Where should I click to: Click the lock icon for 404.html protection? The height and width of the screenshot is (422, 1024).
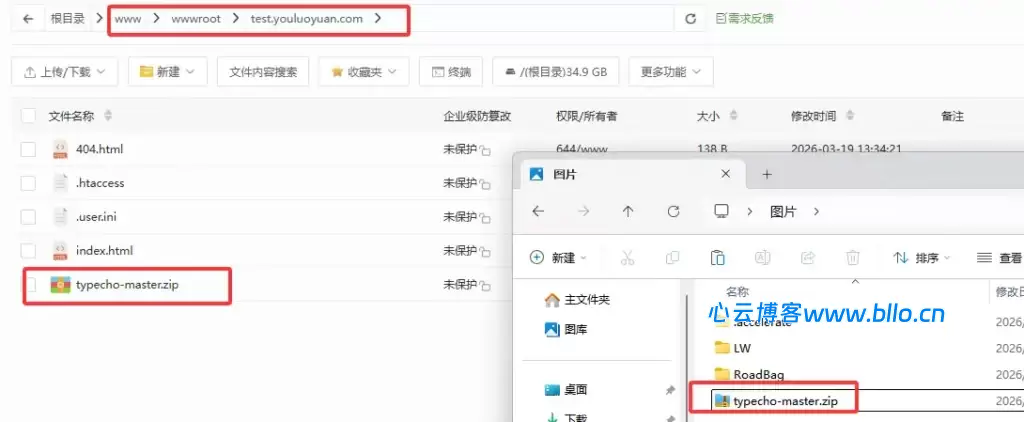[x=484, y=150]
